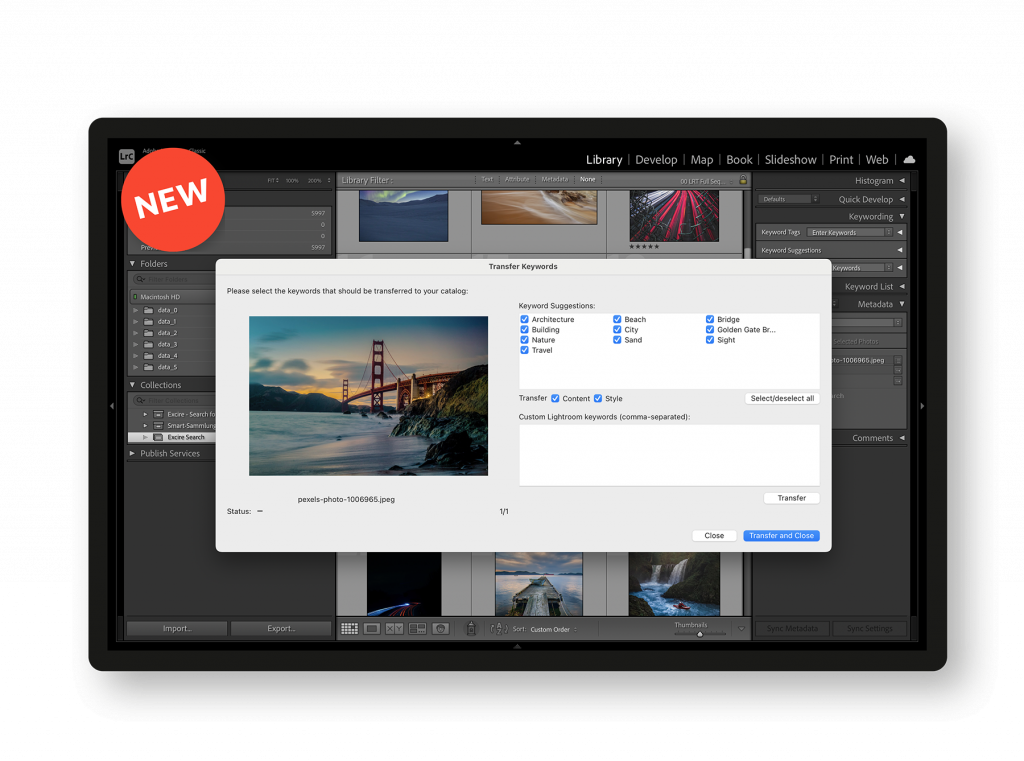
Task: Open Survey view icon
Action: [417, 629]
